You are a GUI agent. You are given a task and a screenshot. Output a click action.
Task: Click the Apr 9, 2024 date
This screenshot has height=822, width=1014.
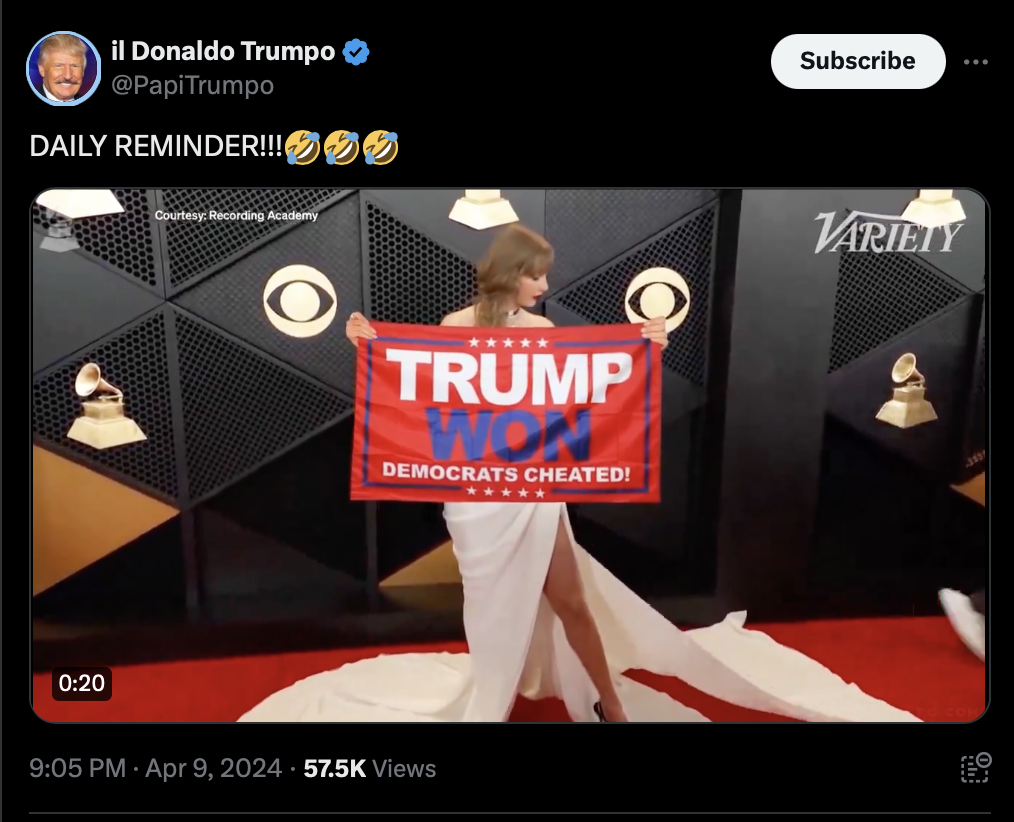[x=213, y=768]
